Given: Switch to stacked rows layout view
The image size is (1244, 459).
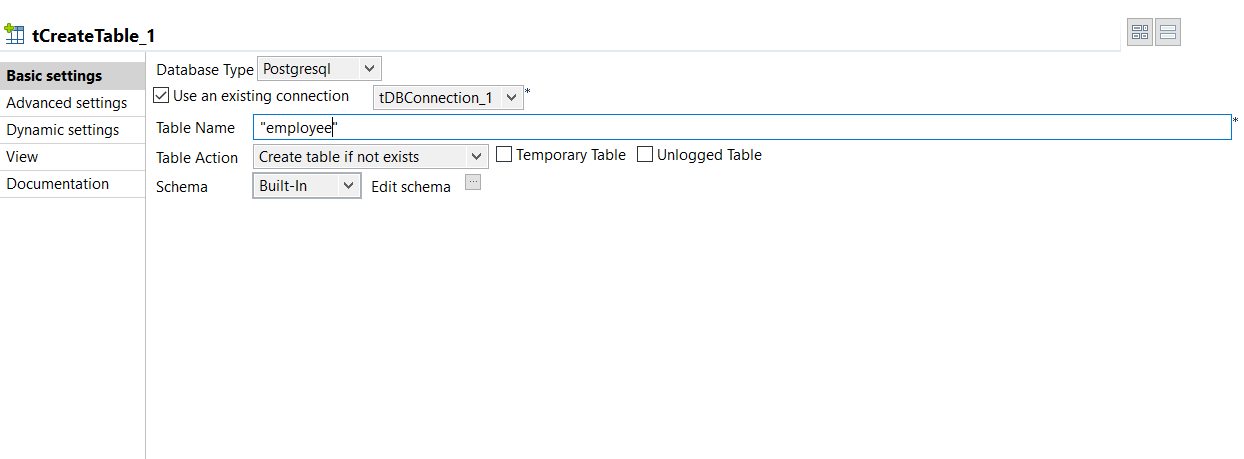Looking at the screenshot, I should (1168, 33).
